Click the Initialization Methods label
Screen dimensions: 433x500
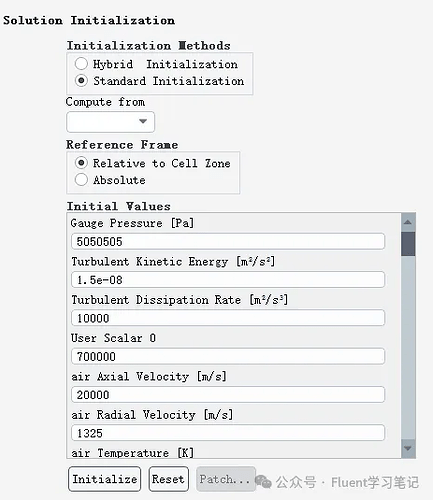click(149, 45)
